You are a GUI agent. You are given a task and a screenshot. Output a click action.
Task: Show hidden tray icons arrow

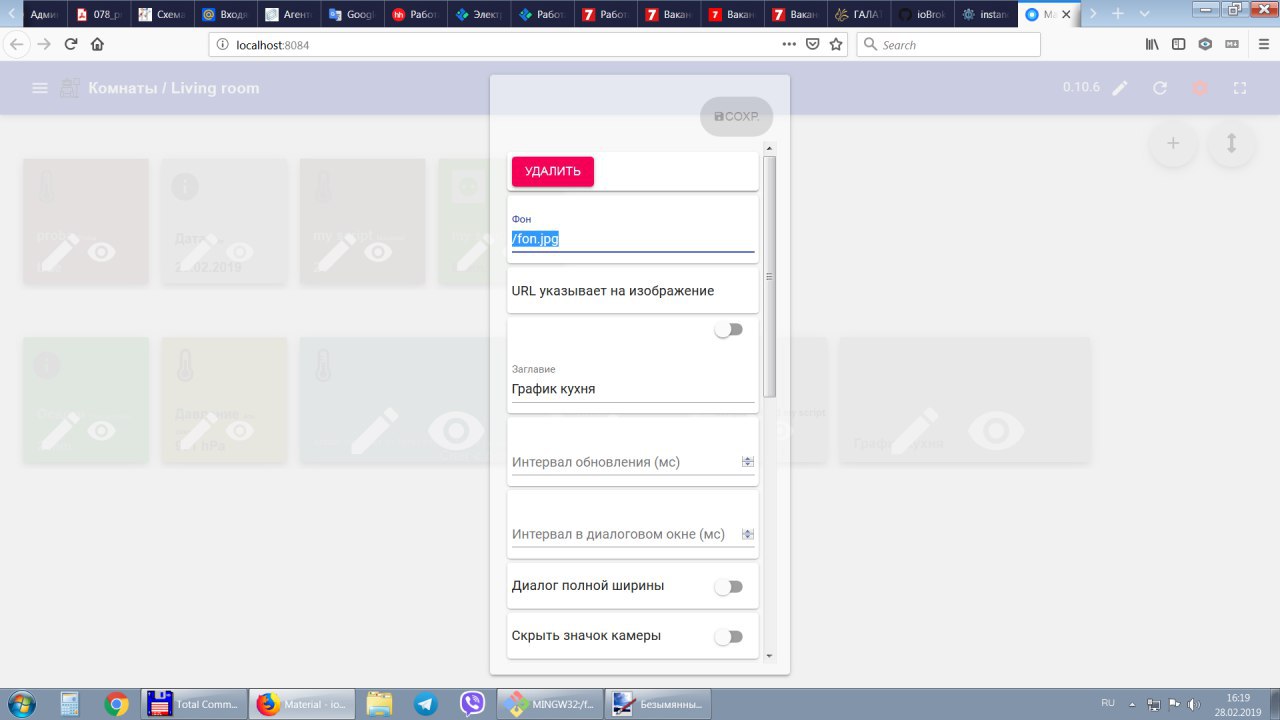click(x=1130, y=703)
